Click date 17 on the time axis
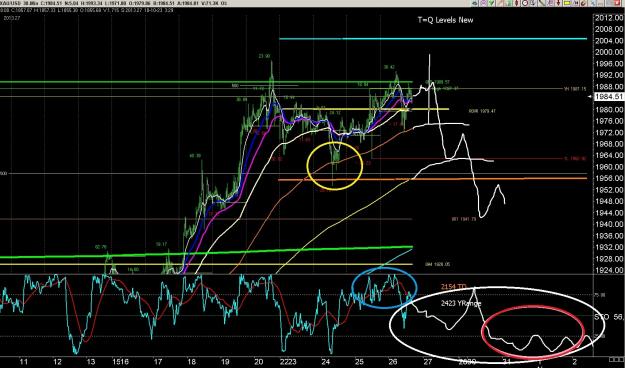625x368 pixels. (x=158, y=362)
